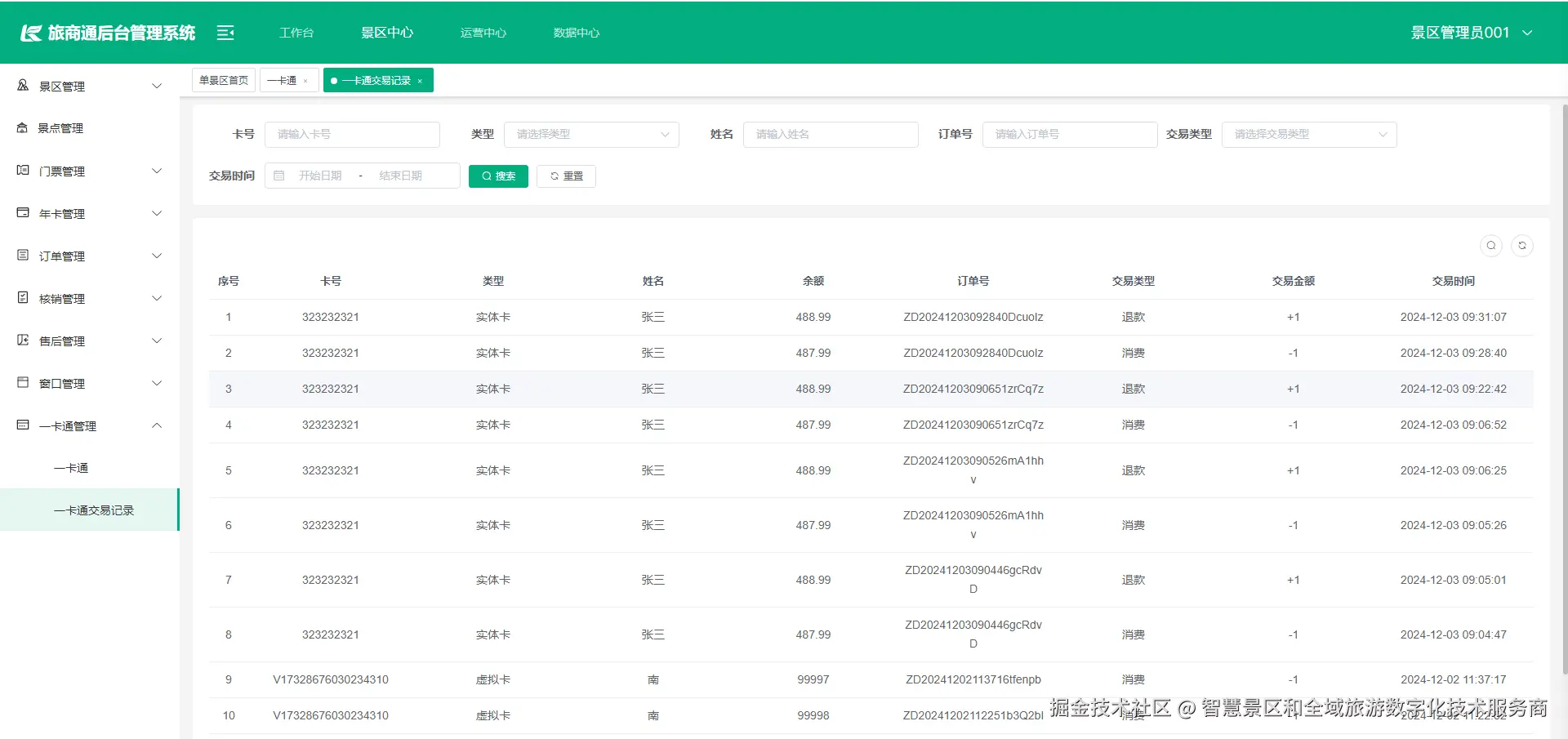This screenshot has height=739, width=1568.
Task: Click timestamp 2024-12-03 09:31:07
Action: click(1454, 317)
